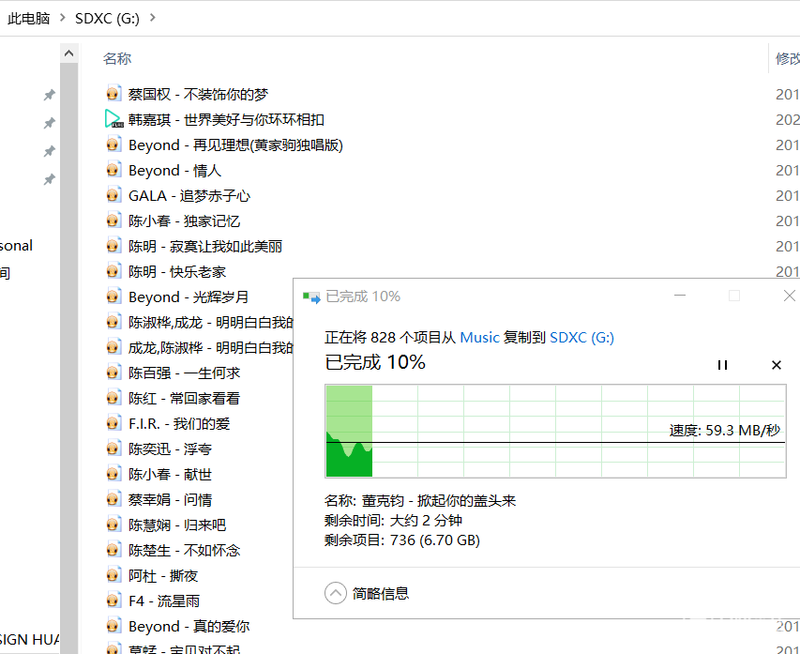Click the file icon for 陈奕迅 - 浮夸
The image size is (800, 654).
point(114,448)
